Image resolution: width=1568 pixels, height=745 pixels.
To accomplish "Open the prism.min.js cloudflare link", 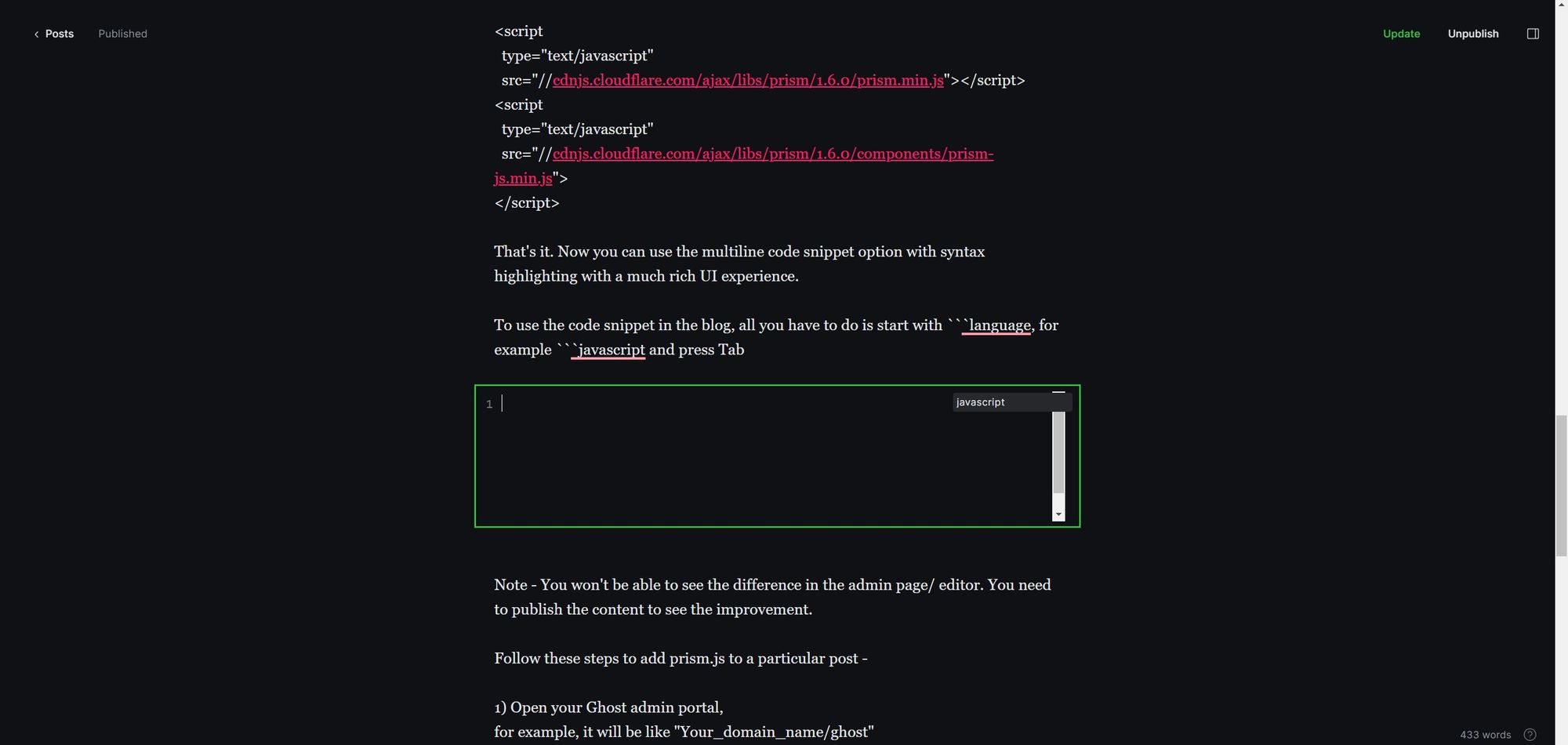I will click(748, 80).
